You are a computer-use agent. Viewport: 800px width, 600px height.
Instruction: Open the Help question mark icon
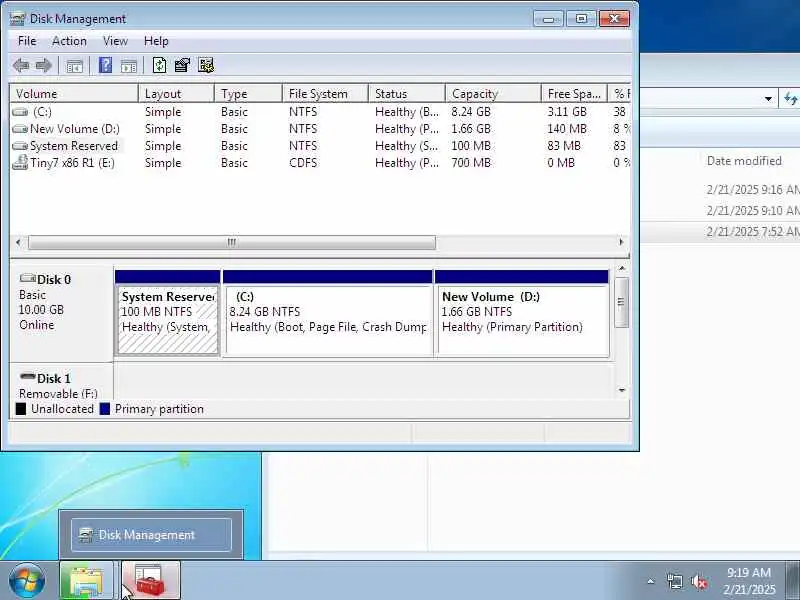[x=105, y=65]
